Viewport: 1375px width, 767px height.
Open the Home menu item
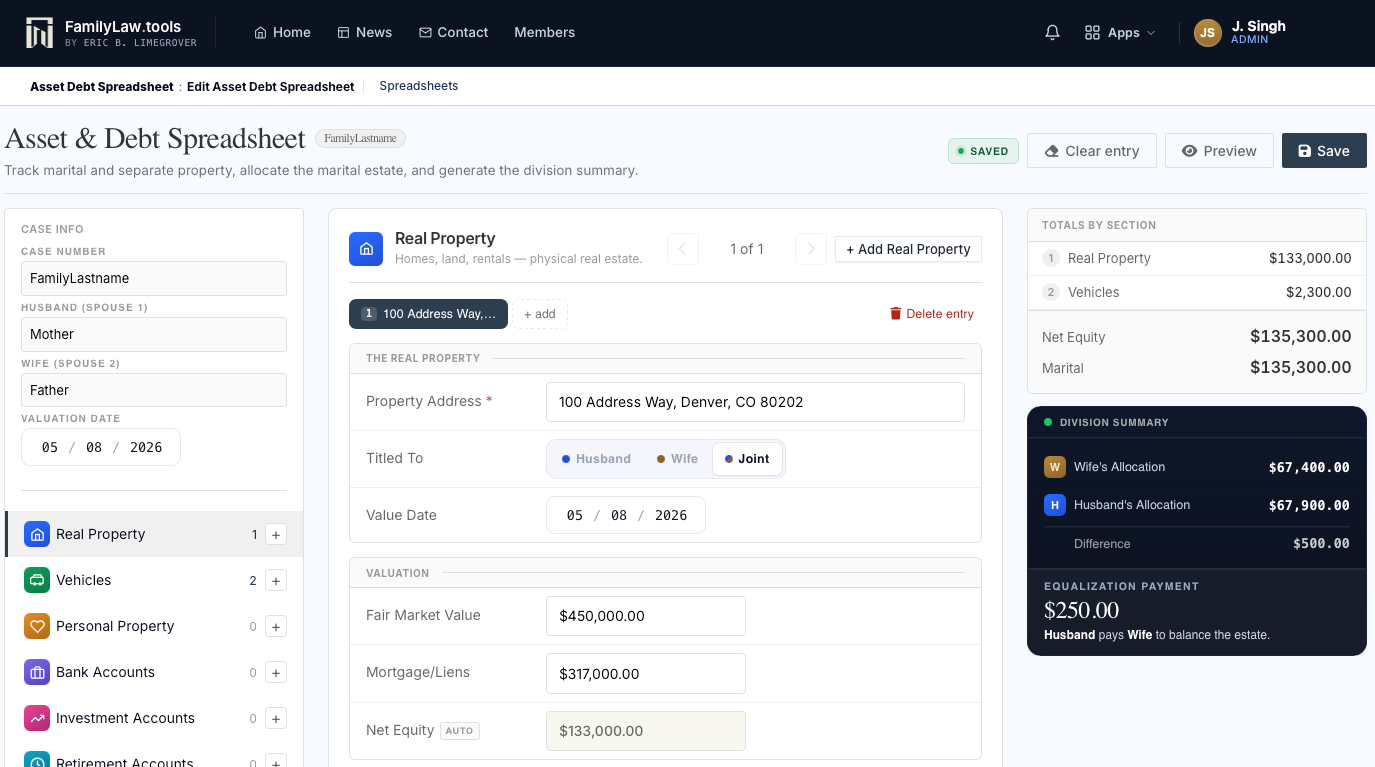click(282, 33)
